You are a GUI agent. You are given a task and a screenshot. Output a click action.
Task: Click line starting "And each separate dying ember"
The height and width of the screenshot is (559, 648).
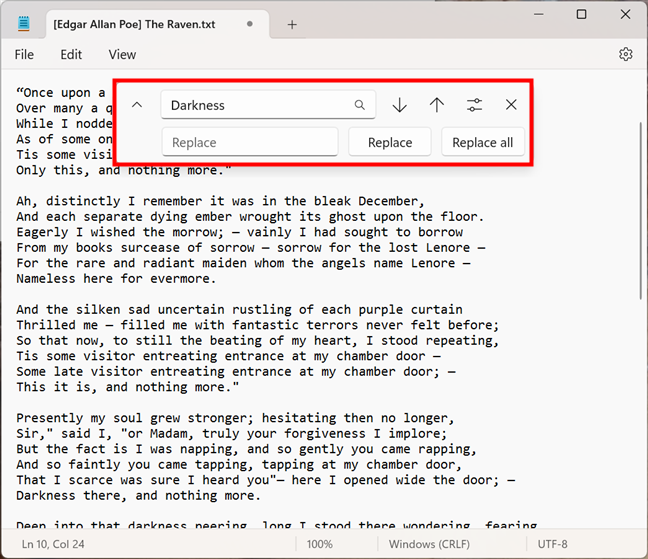click(250, 216)
